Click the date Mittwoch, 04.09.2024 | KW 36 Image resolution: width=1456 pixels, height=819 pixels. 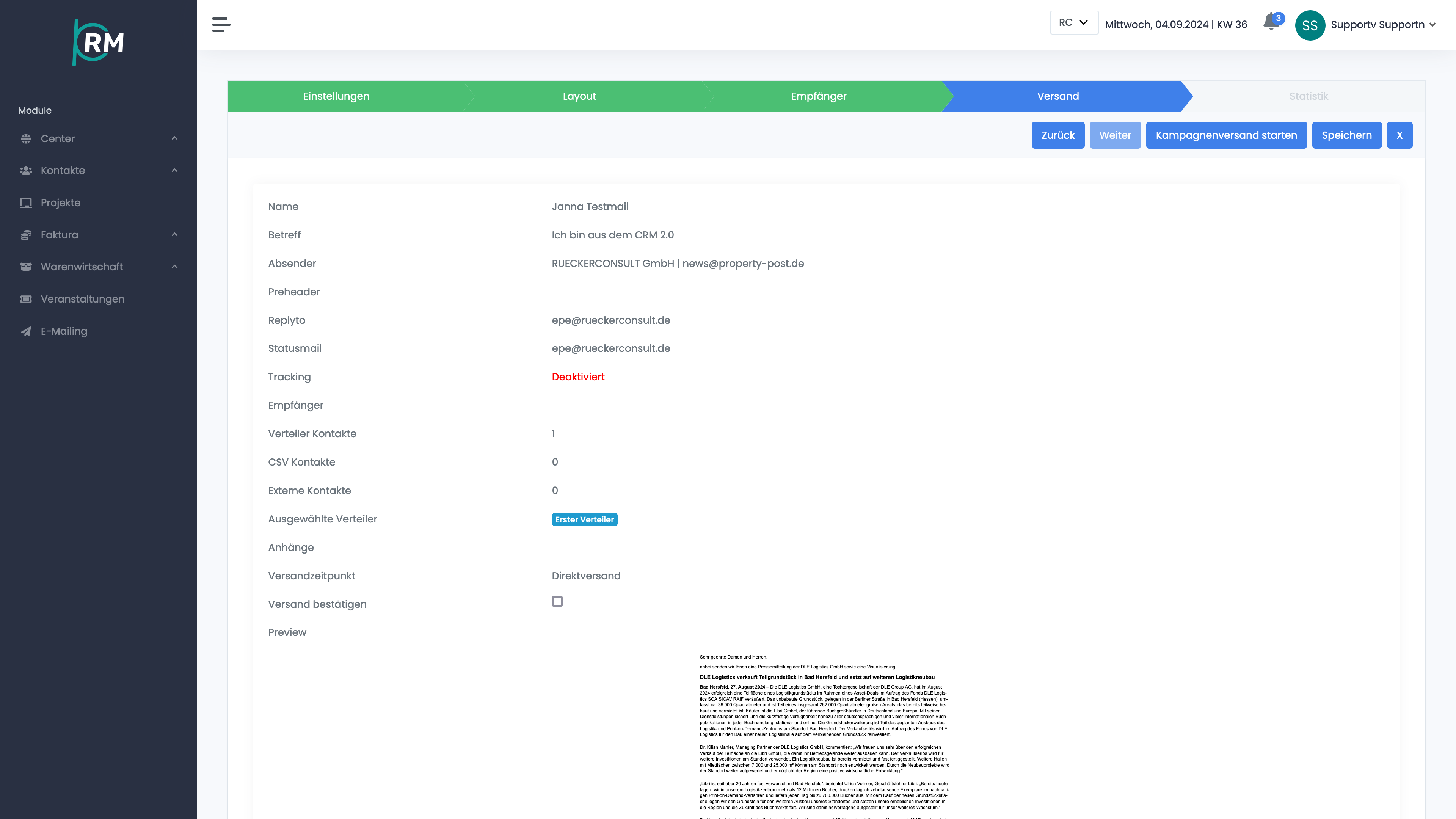[1176, 25]
